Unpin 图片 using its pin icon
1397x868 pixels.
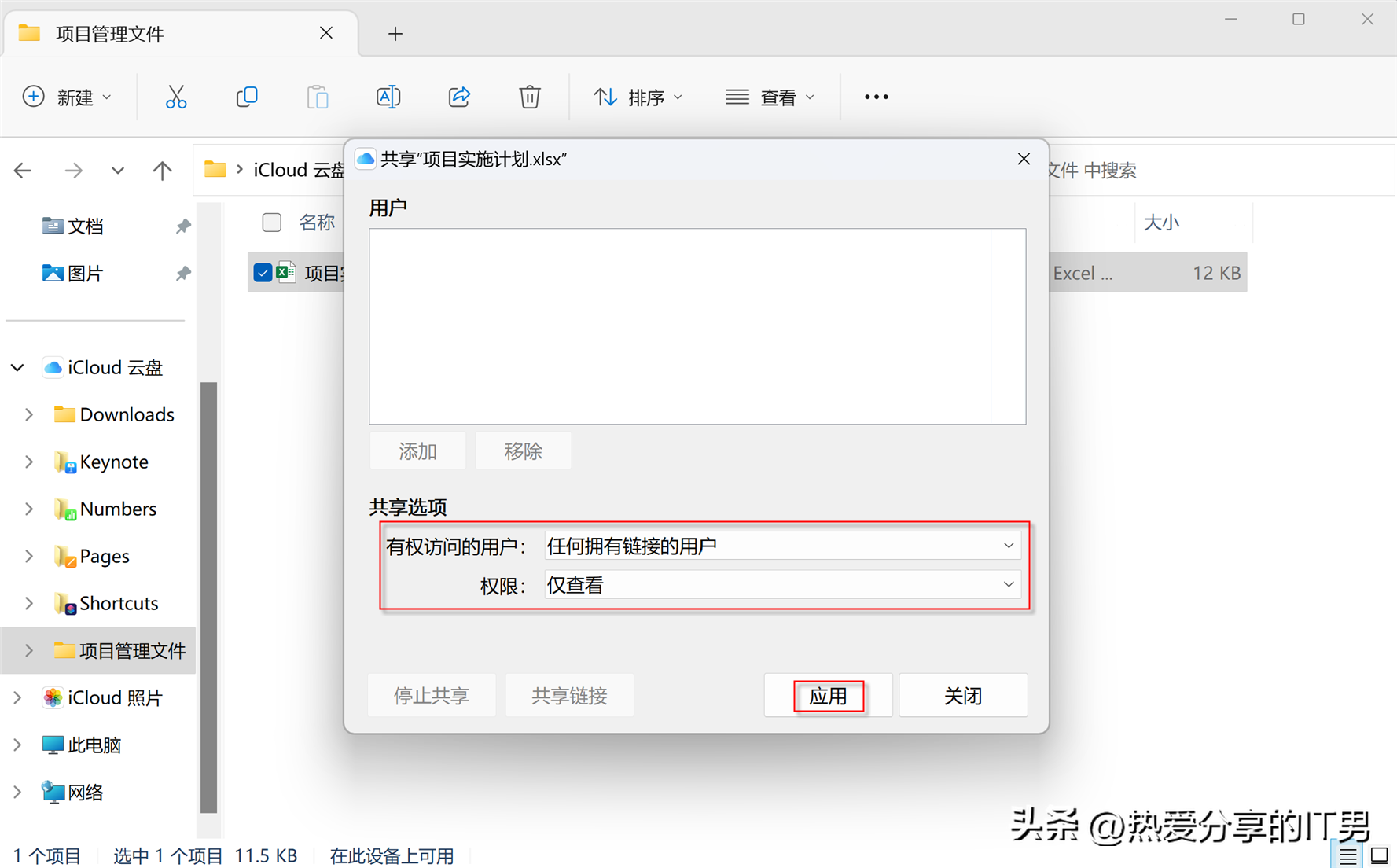point(183,274)
